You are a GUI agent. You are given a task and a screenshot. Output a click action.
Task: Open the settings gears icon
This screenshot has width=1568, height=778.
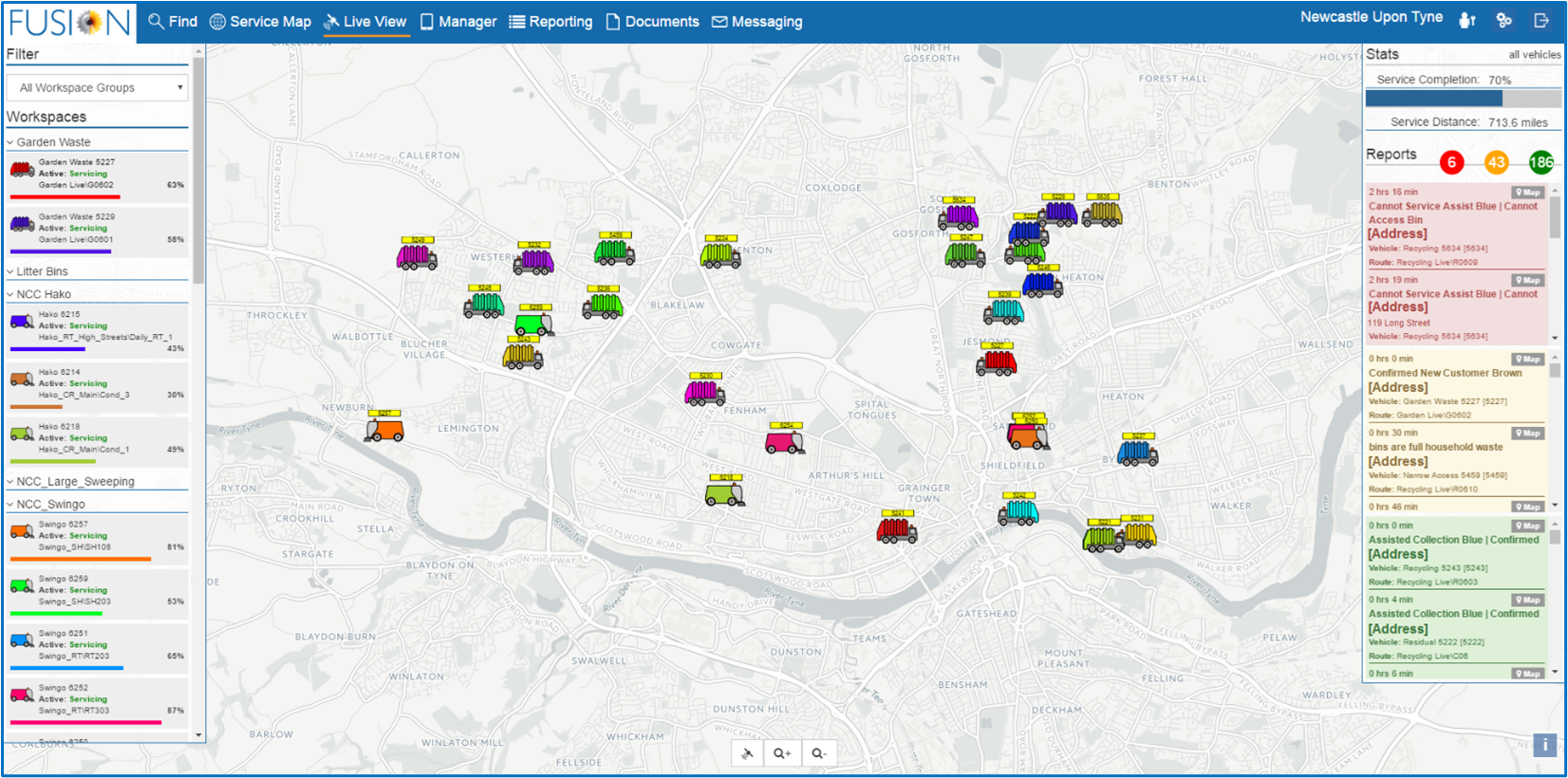pos(1503,20)
